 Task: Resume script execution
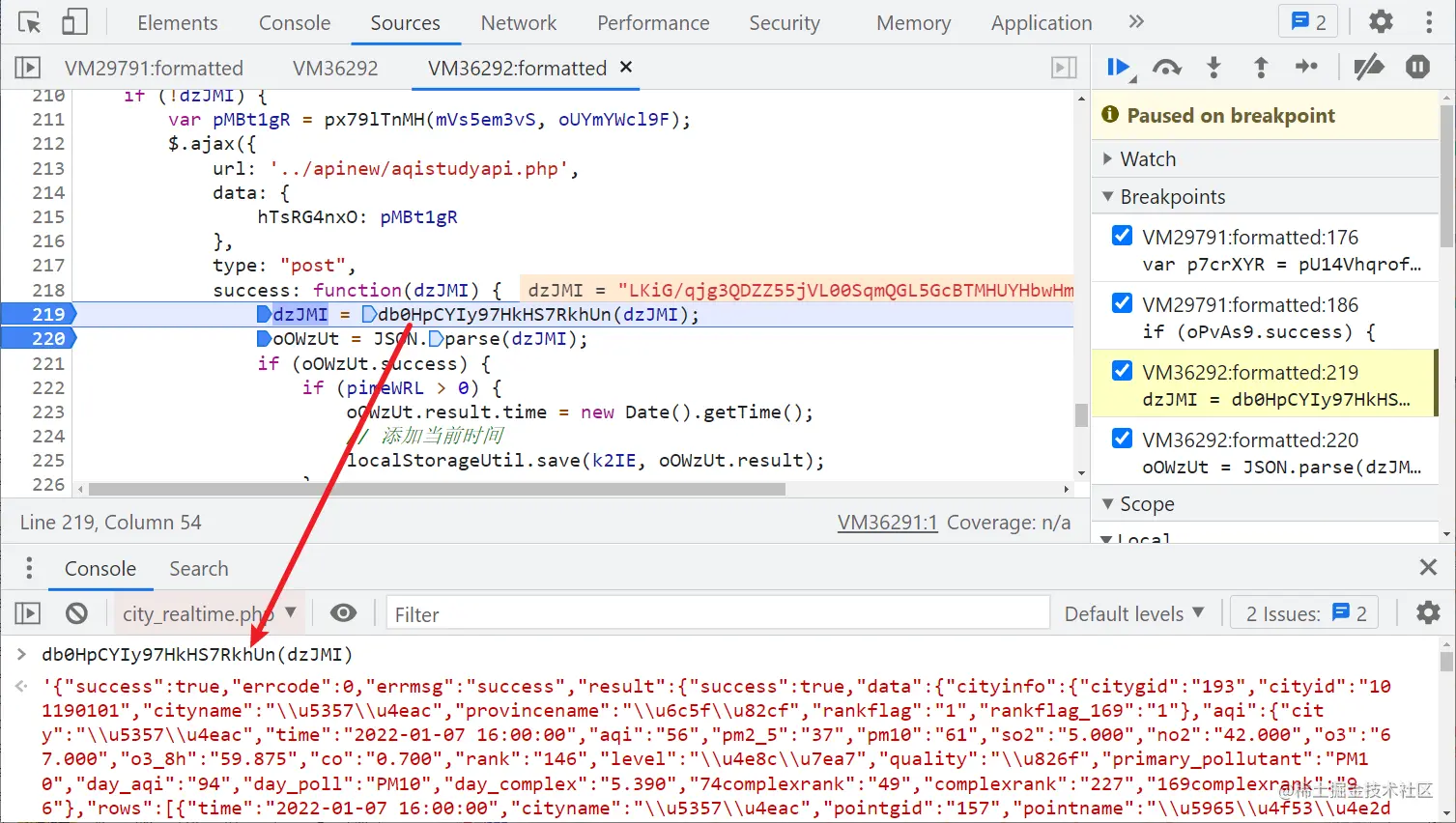point(1120,68)
